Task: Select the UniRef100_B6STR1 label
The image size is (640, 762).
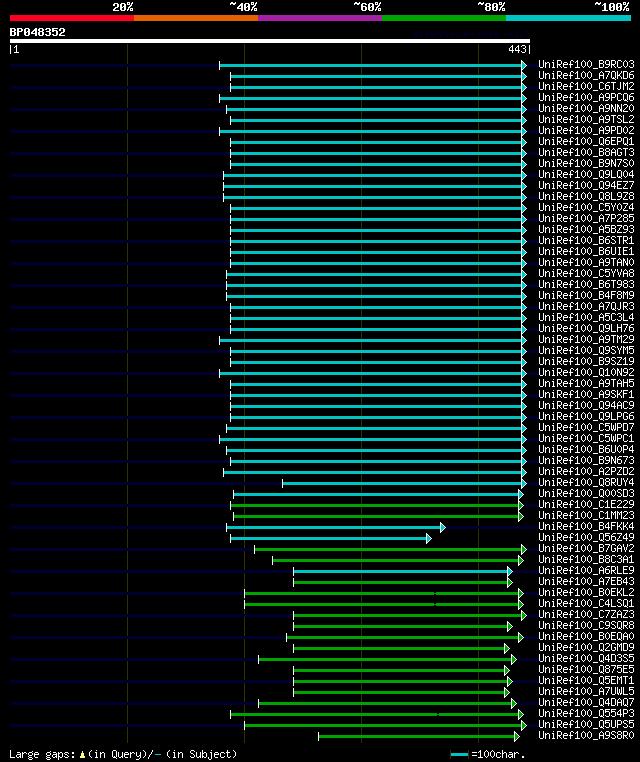Action: pyautogui.click(x=586, y=240)
